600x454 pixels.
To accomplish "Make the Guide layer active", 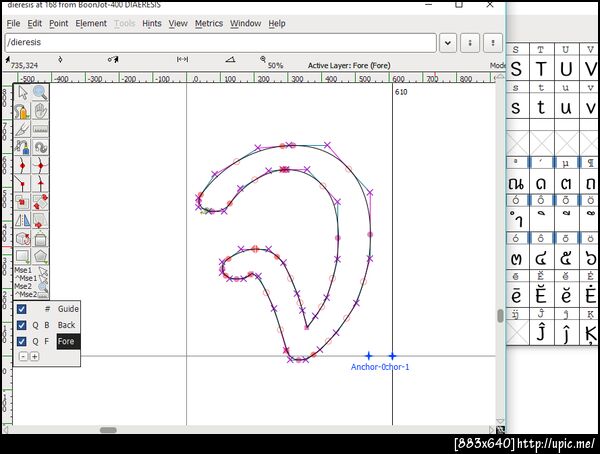I will [x=68, y=309].
